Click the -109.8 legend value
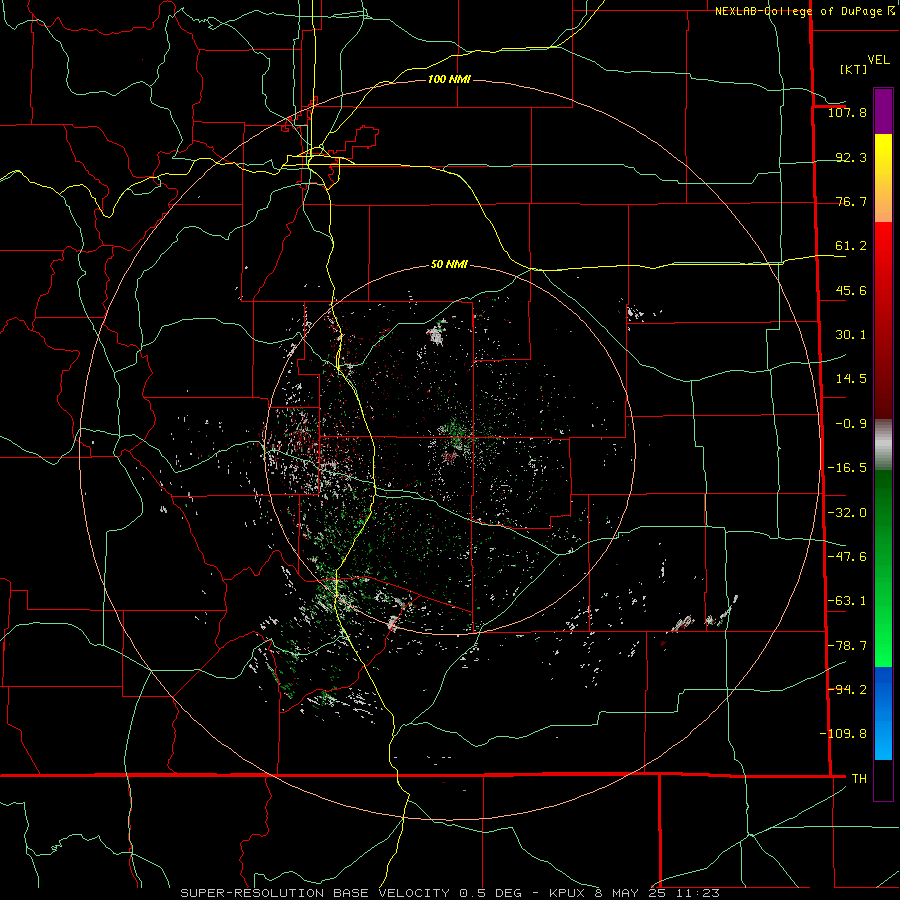Screen dimensions: 900x900 843,734
